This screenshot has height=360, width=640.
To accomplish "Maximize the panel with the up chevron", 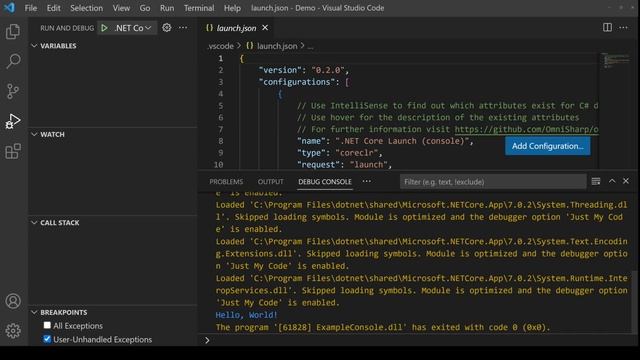I will coord(612,181).
